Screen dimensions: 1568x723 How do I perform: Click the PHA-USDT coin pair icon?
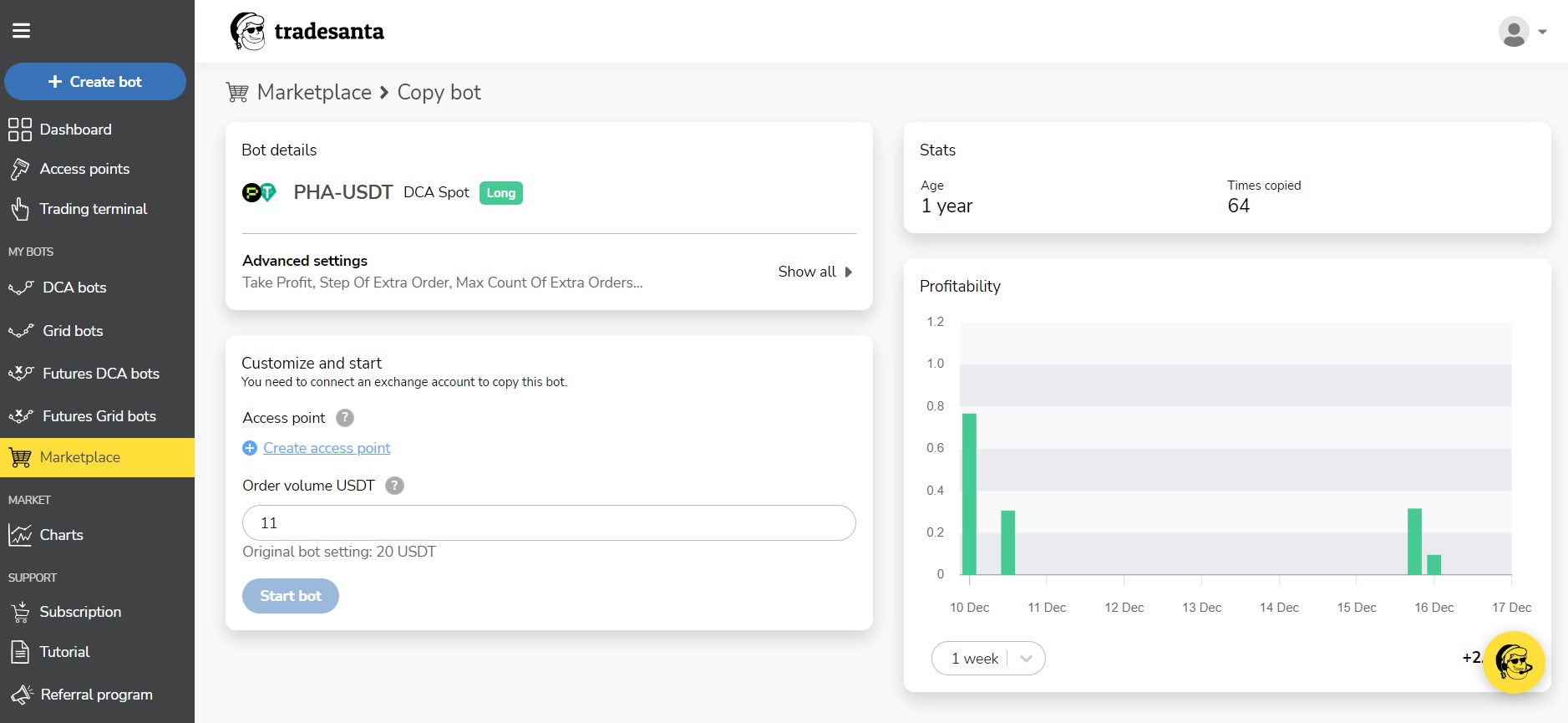pyautogui.click(x=259, y=193)
